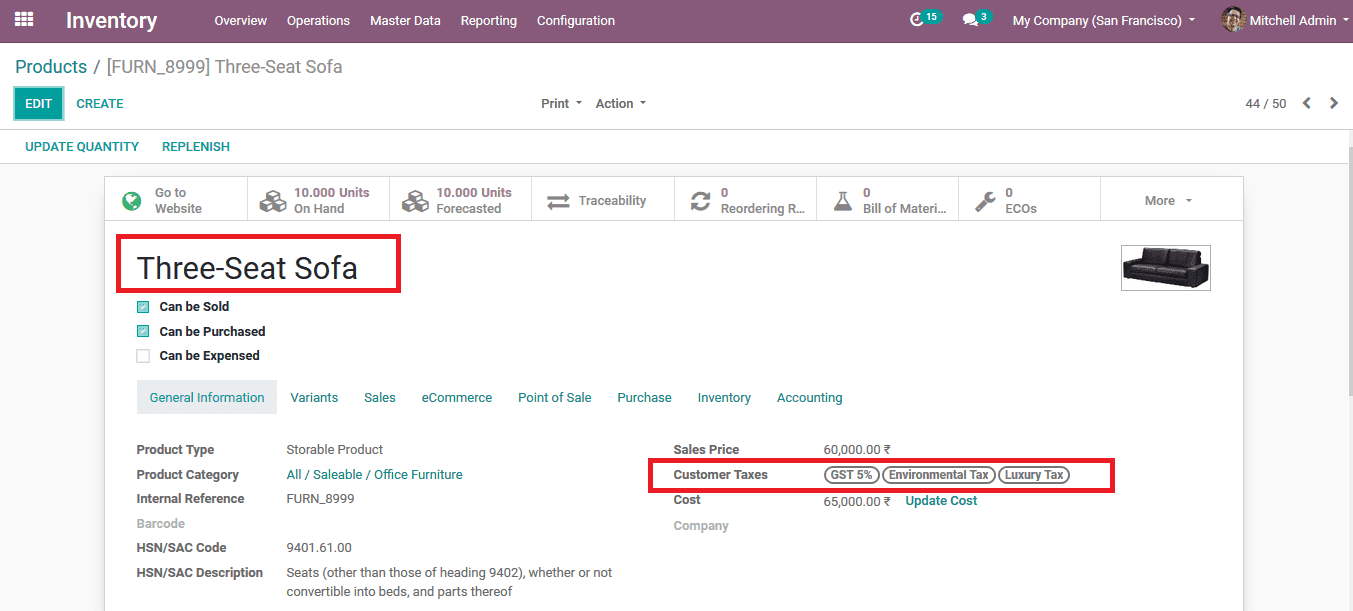Open the Reporting menu
The image size is (1353, 611).
[489, 20]
